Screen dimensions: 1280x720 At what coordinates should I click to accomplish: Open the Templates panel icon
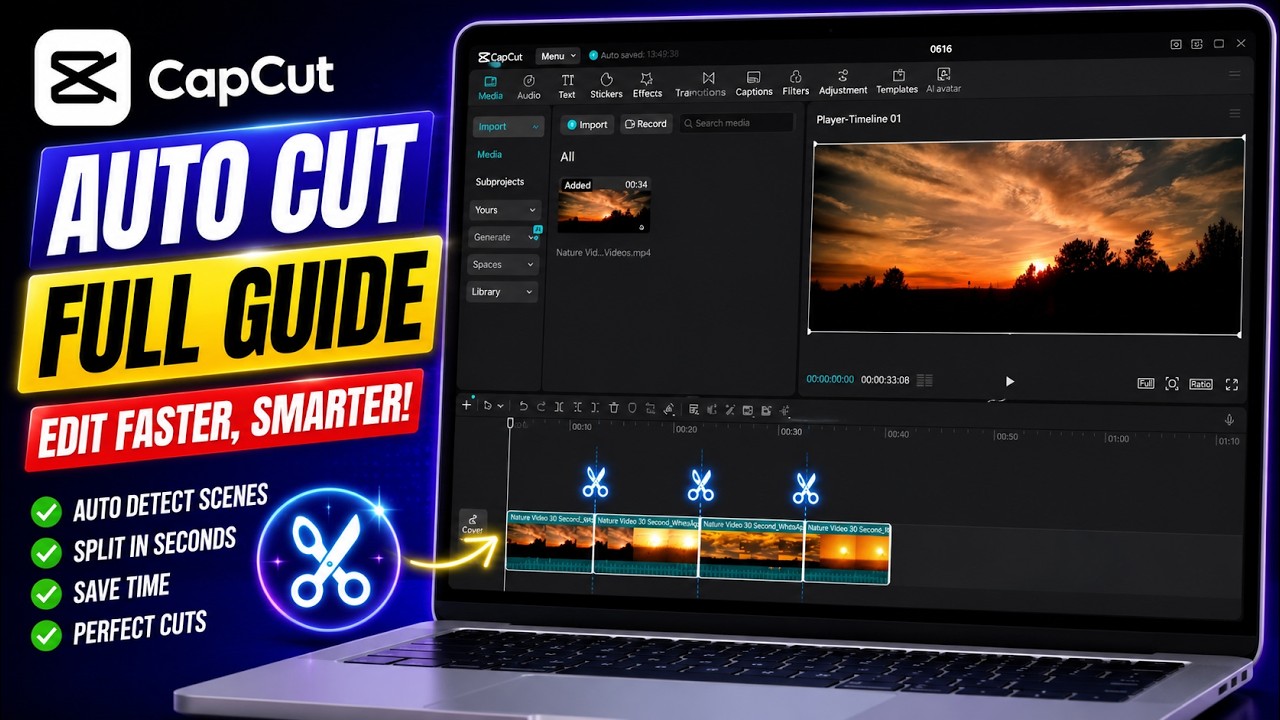click(x=898, y=75)
